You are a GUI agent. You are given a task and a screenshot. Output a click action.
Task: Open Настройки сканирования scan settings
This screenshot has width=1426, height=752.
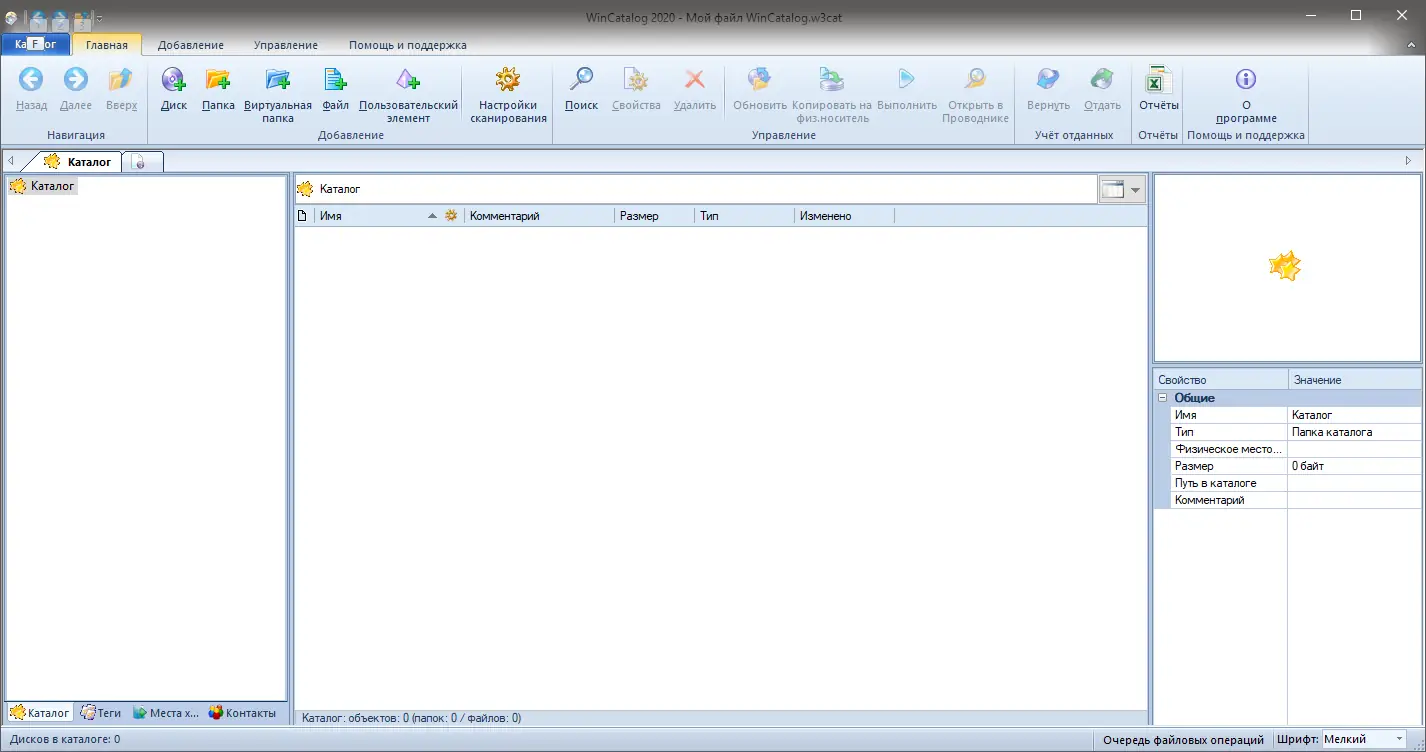point(508,95)
